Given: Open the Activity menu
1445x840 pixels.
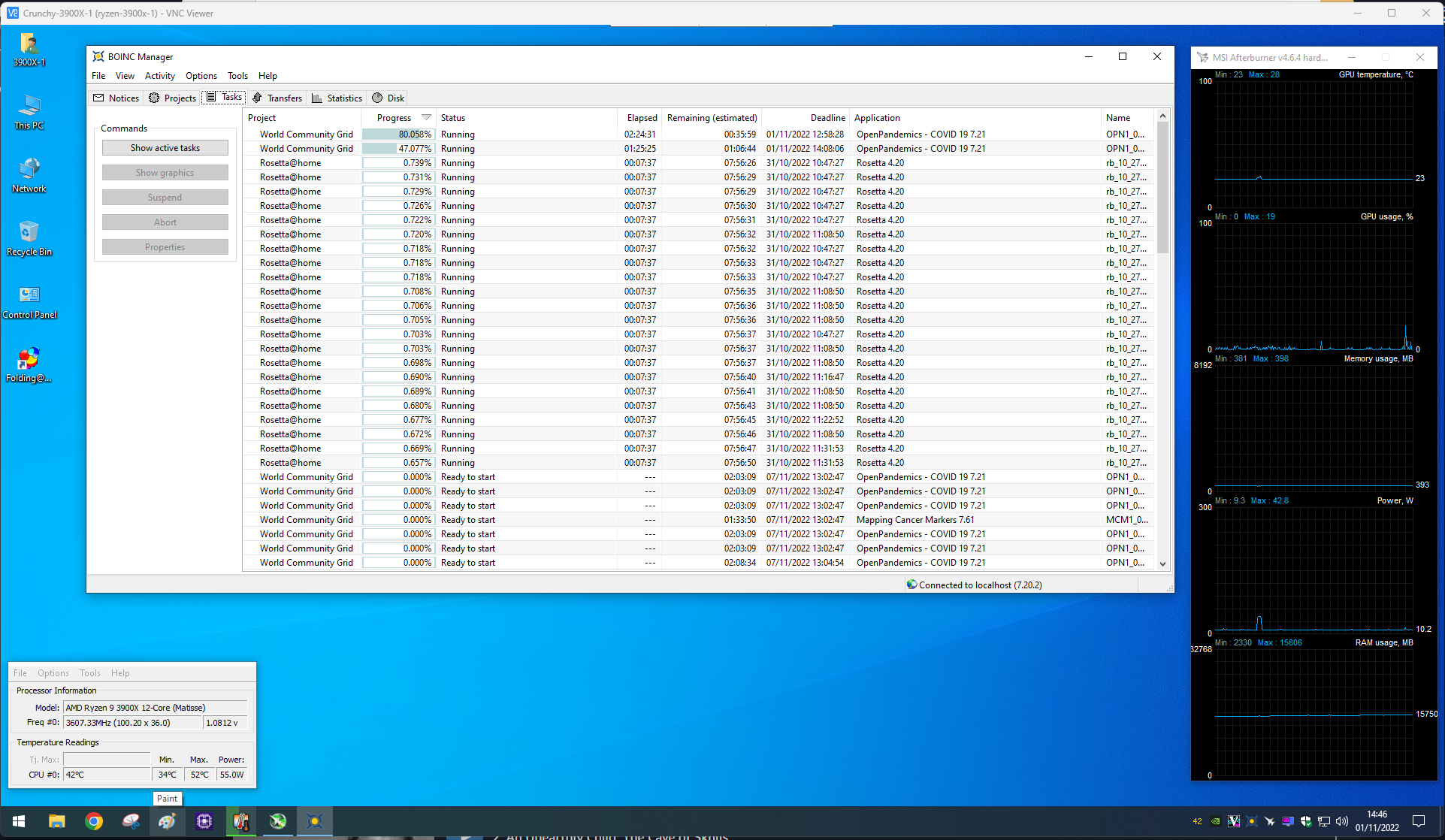Looking at the screenshot, I should coord(159,76).
